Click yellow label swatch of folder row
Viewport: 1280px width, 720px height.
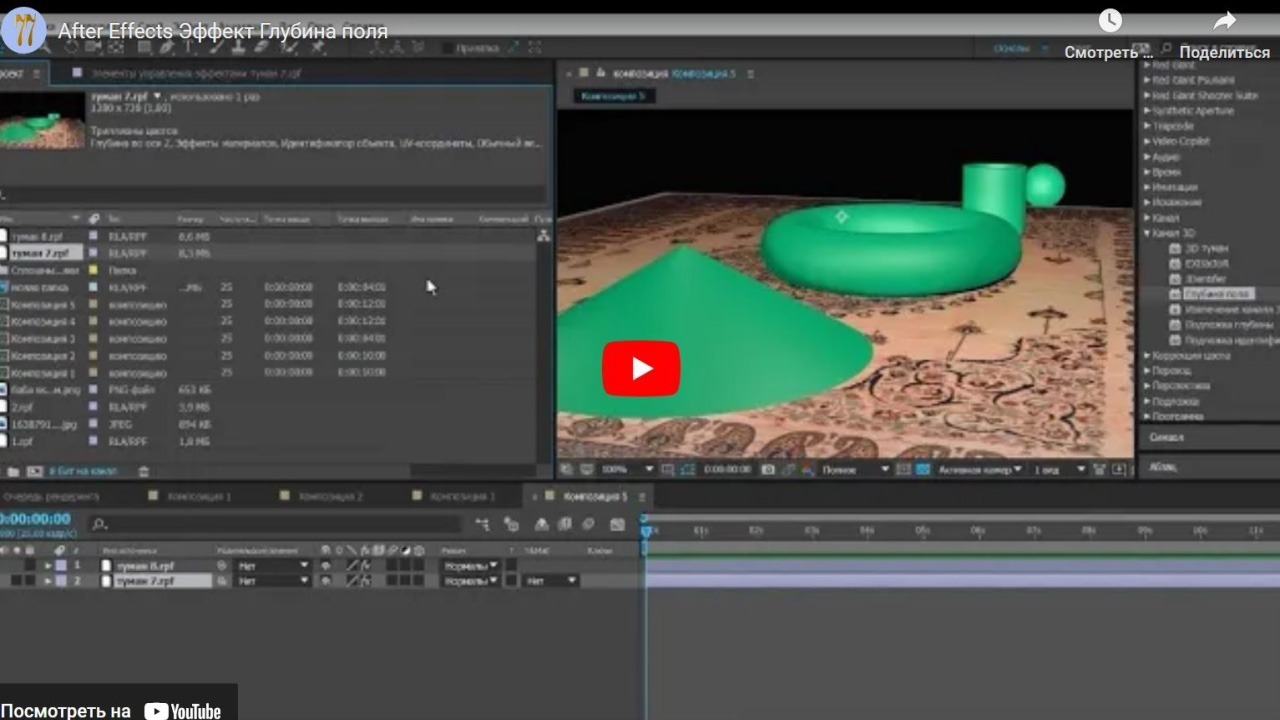(93, 270)
